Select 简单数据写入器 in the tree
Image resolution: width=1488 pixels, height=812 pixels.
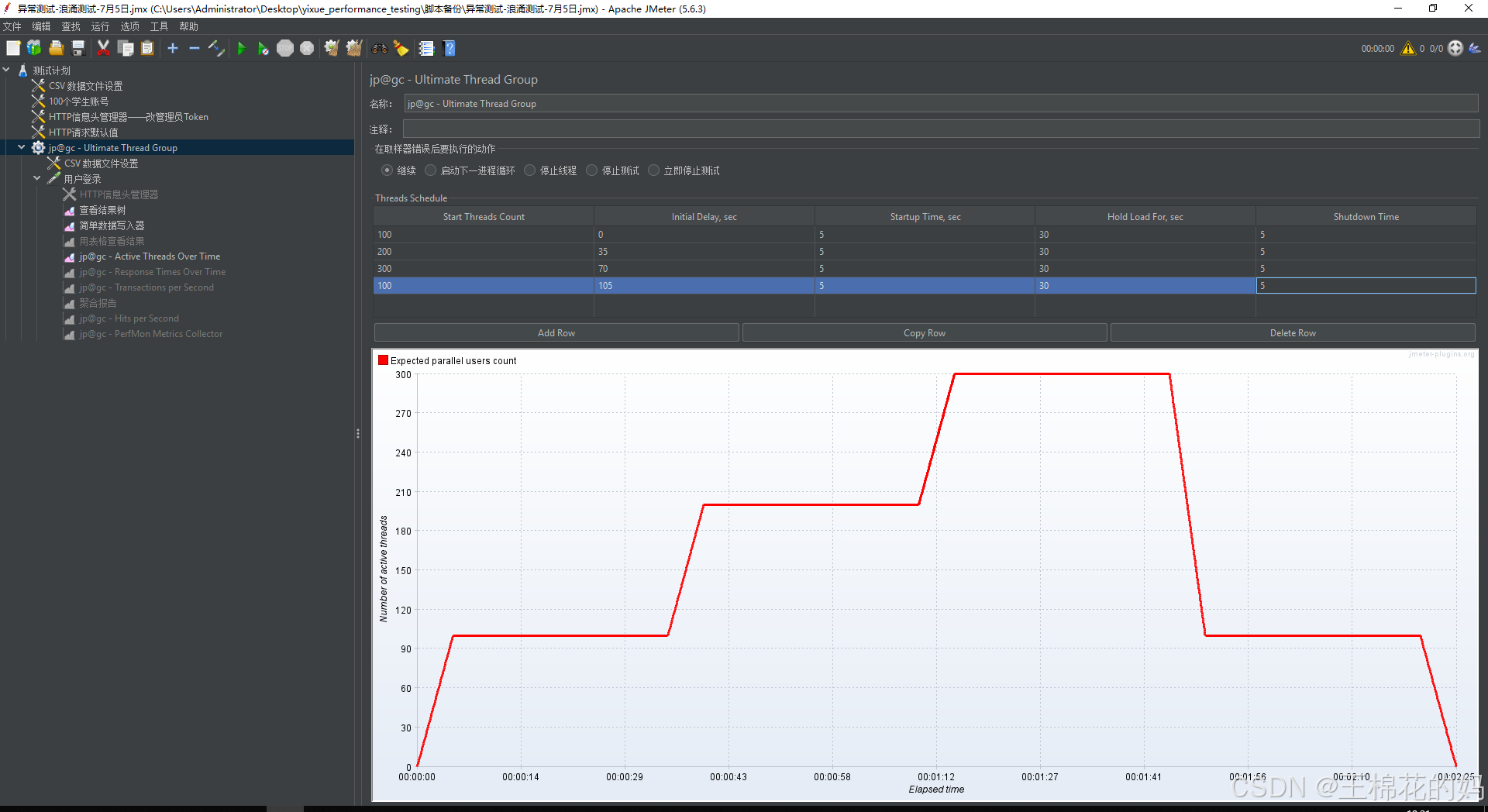click(x=112, y=225)
